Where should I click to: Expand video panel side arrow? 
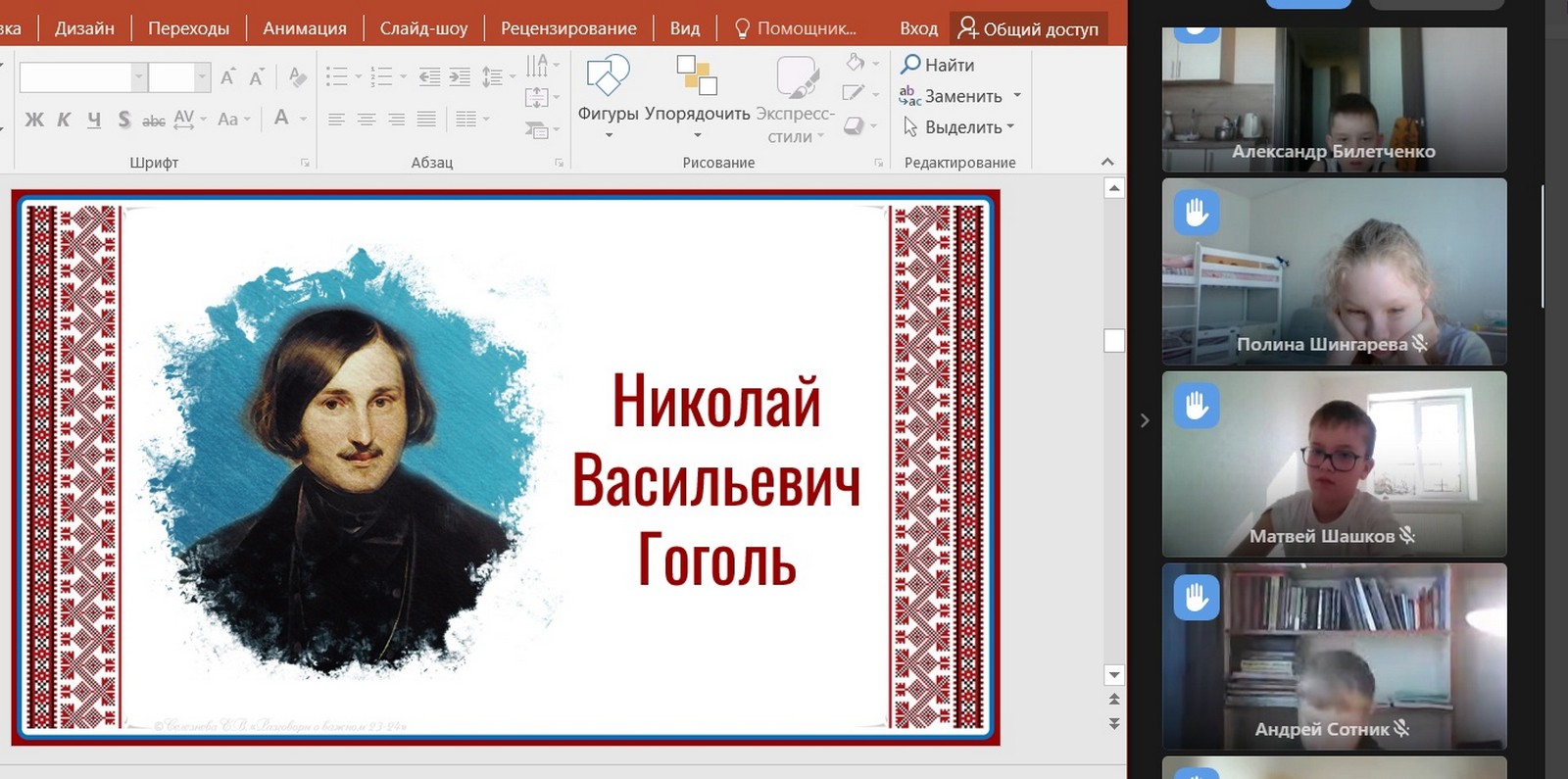pyautogui.click(x=1145, y=420)
